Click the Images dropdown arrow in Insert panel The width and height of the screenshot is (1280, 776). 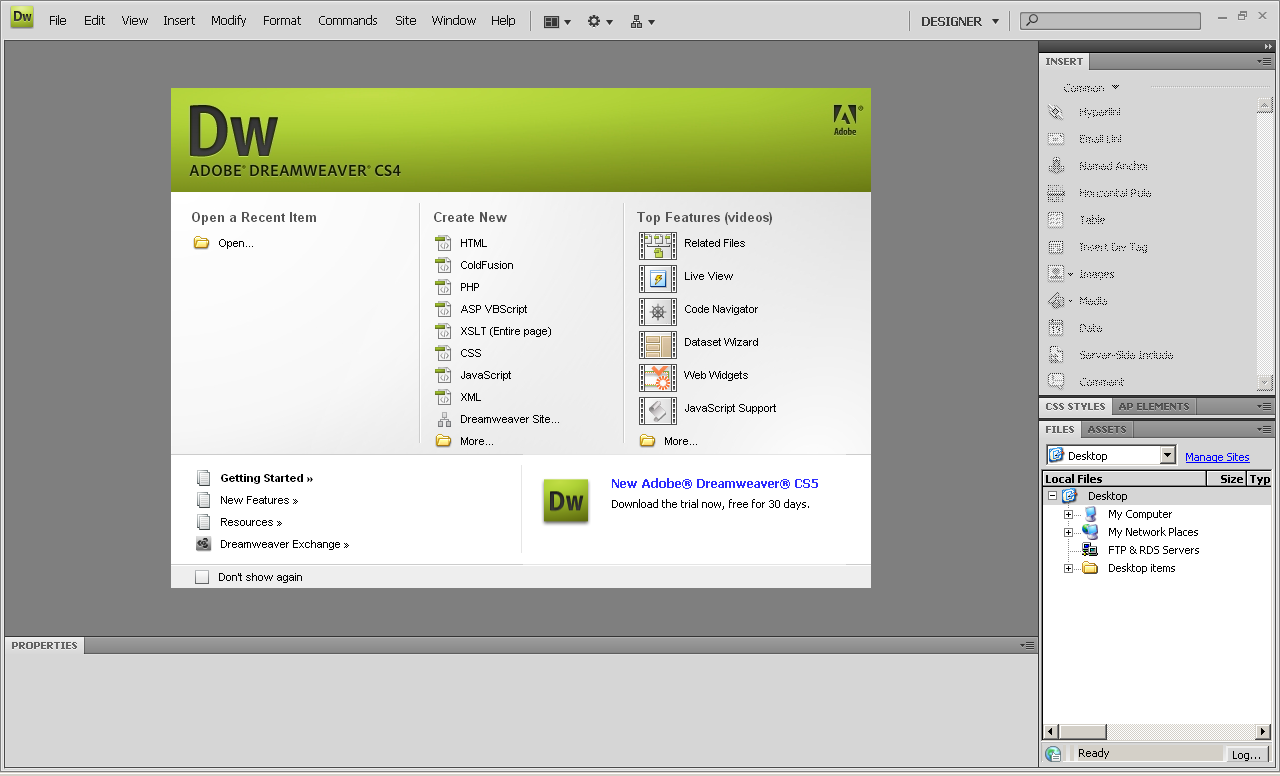click(1070, 274)
